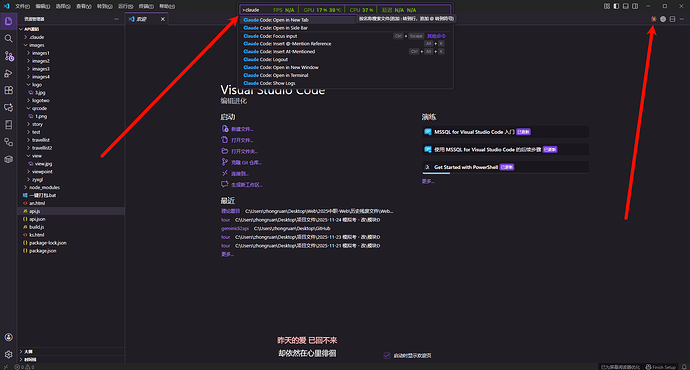
Task: Open 1.png under qrcode folder
Action: point(70,116)
